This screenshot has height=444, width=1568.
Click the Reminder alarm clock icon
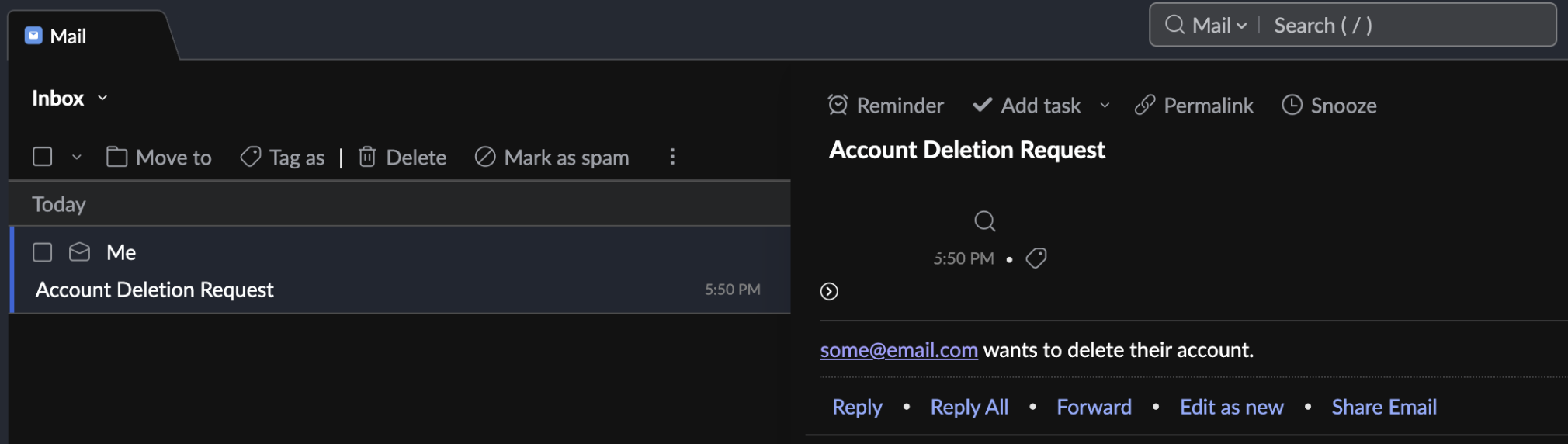tap(838, 105)
